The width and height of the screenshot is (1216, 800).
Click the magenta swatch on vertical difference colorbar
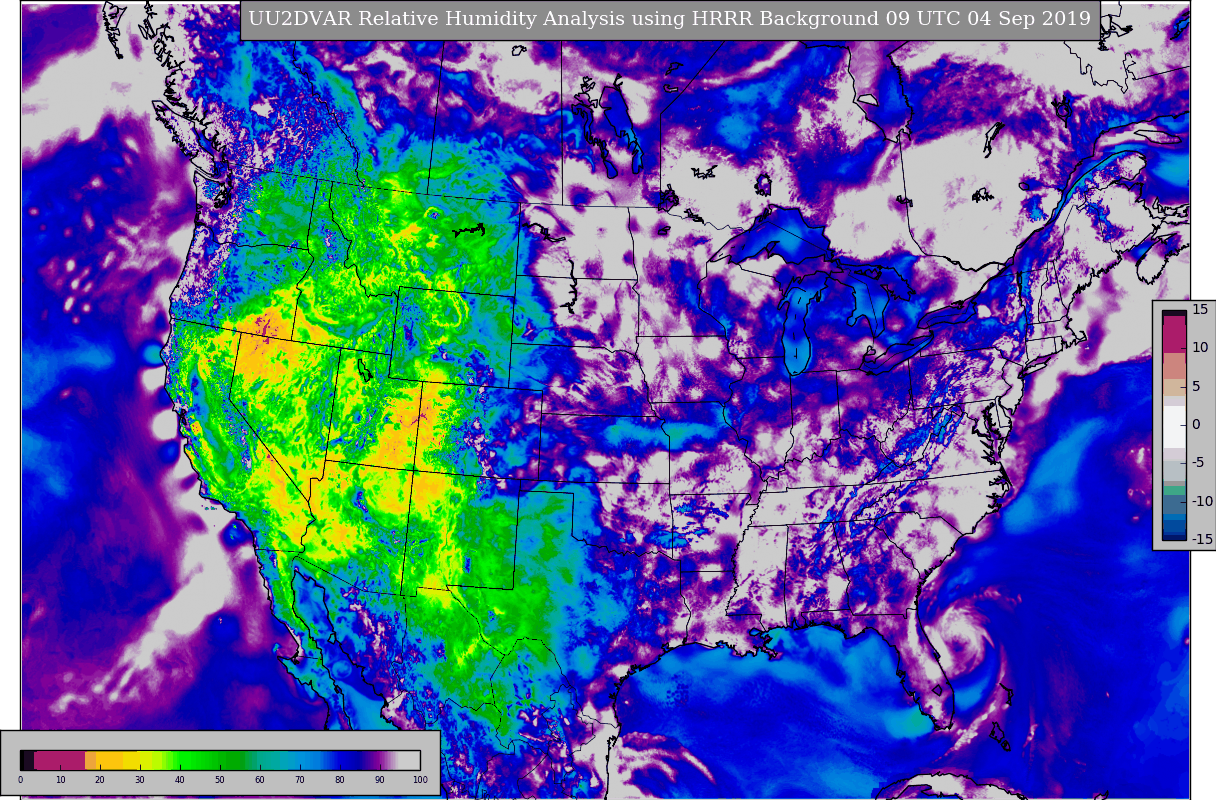(x=1174, y=334)
